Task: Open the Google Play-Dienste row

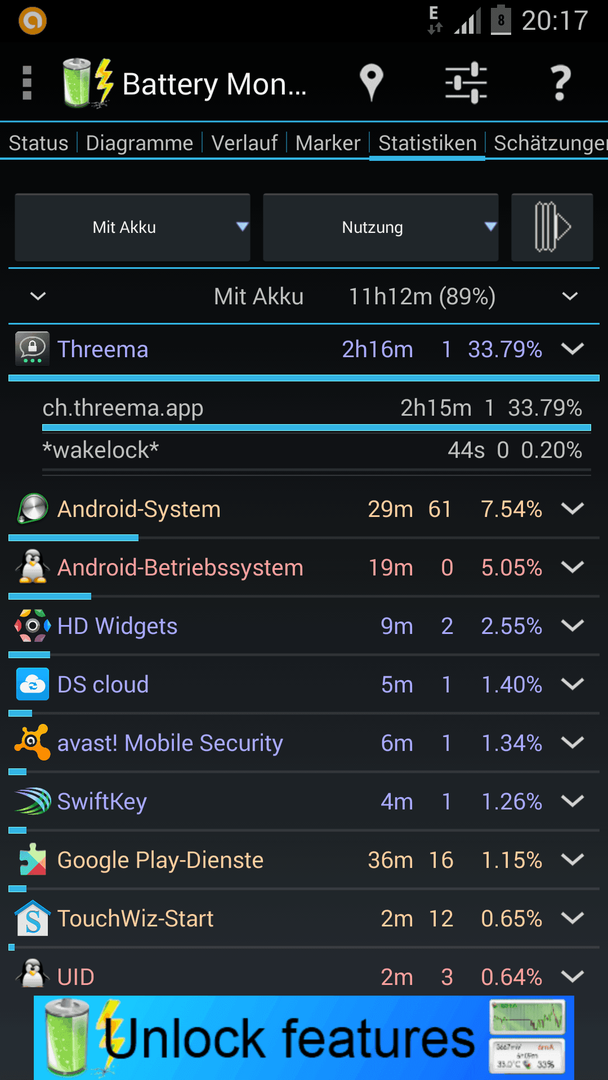Action: (x=304, y=860)
